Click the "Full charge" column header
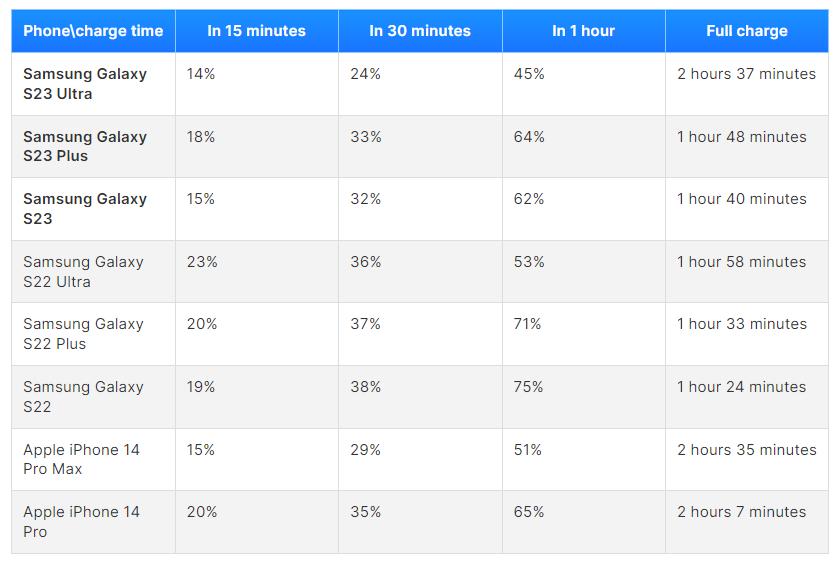 tap(746, 31)
